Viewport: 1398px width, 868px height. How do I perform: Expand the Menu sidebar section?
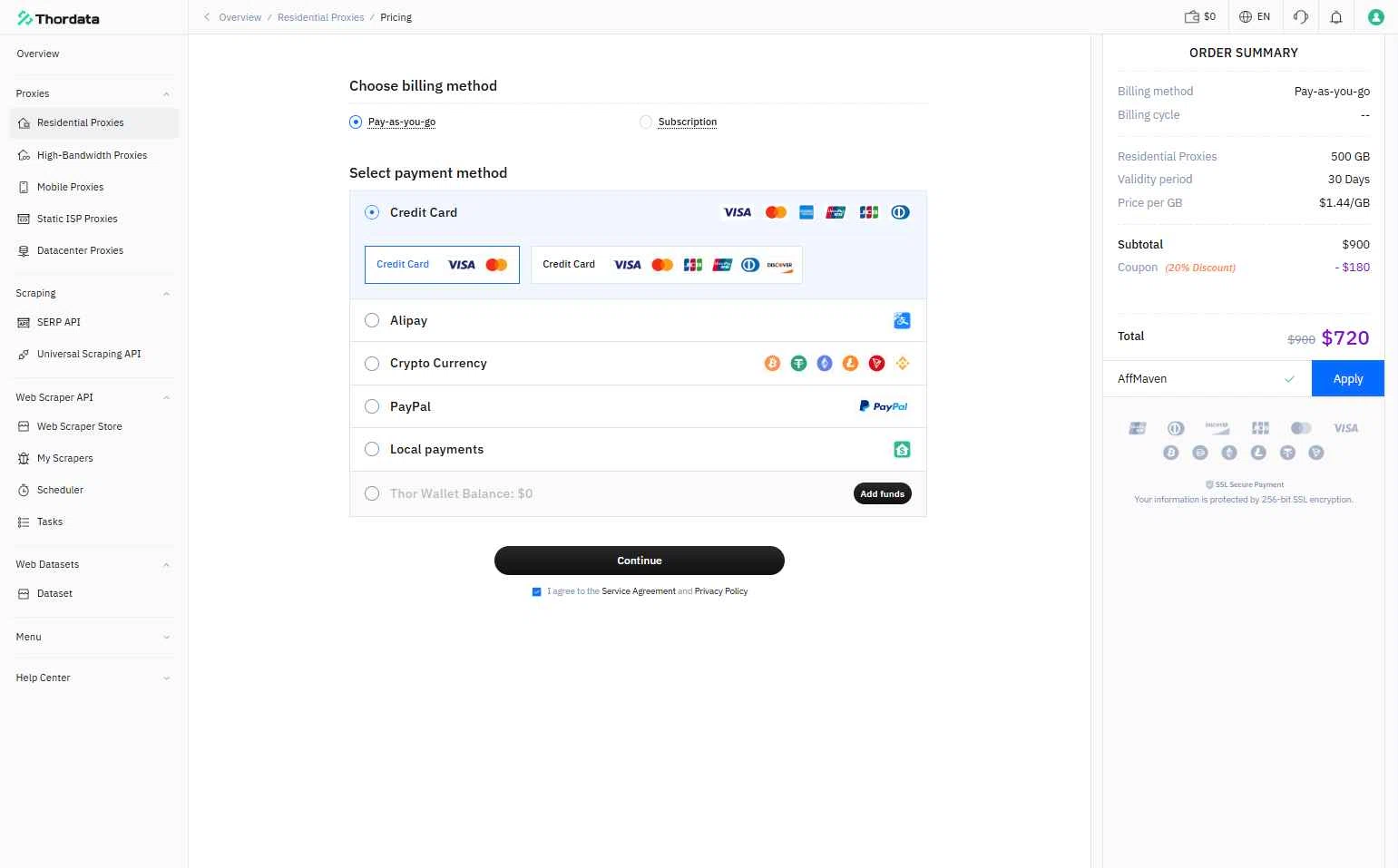(166, 638)
